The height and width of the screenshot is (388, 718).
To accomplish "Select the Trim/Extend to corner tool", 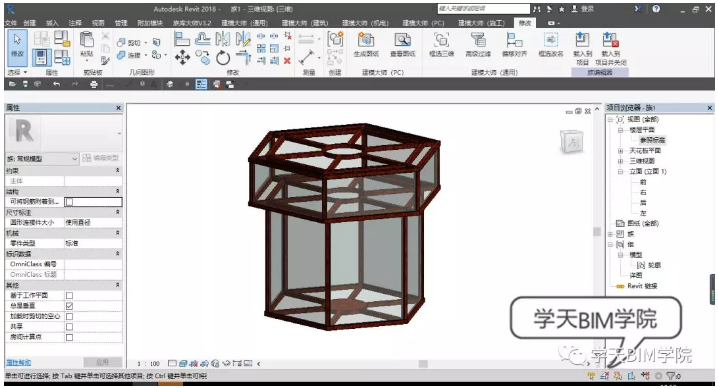I will click(243, 58).
